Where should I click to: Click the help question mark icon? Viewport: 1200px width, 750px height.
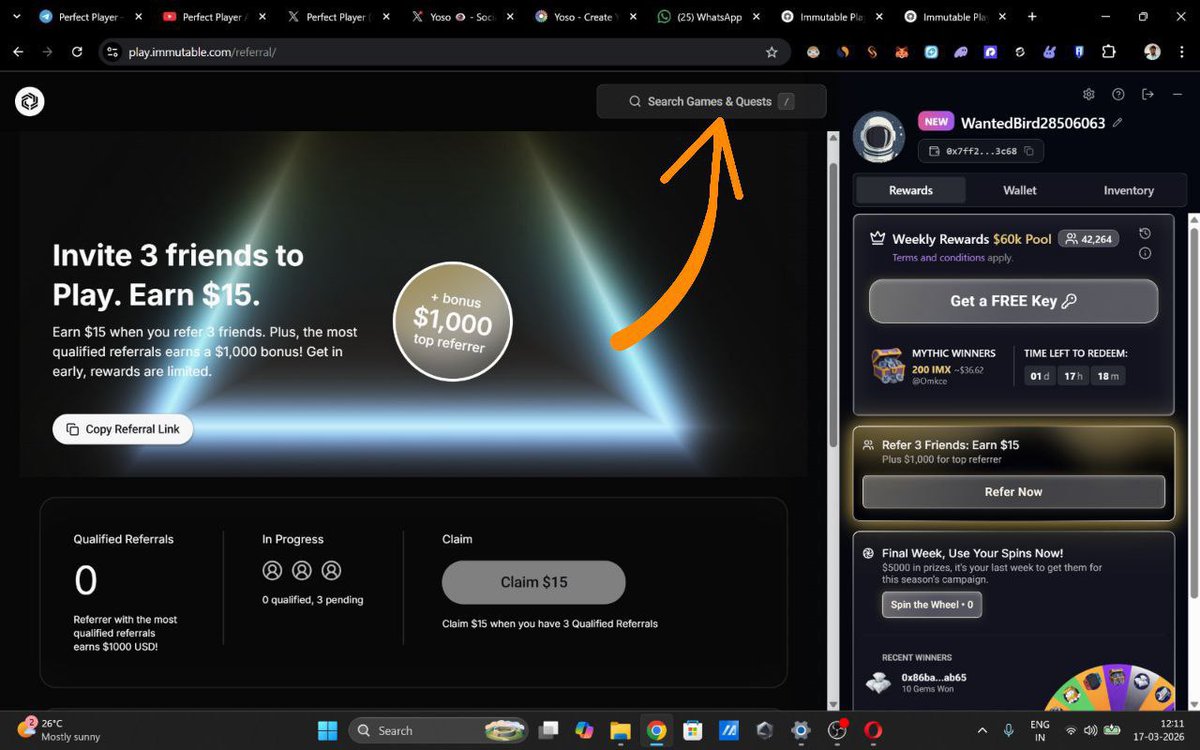(1118, 94)
